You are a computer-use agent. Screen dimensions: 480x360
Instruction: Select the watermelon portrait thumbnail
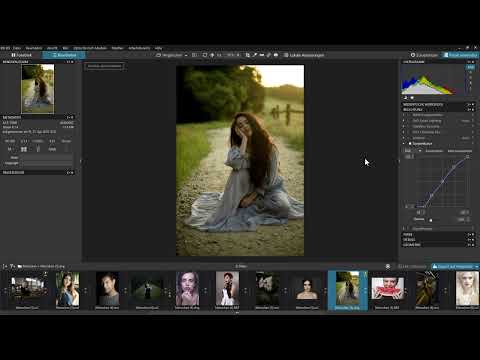[x=387, y=289]
